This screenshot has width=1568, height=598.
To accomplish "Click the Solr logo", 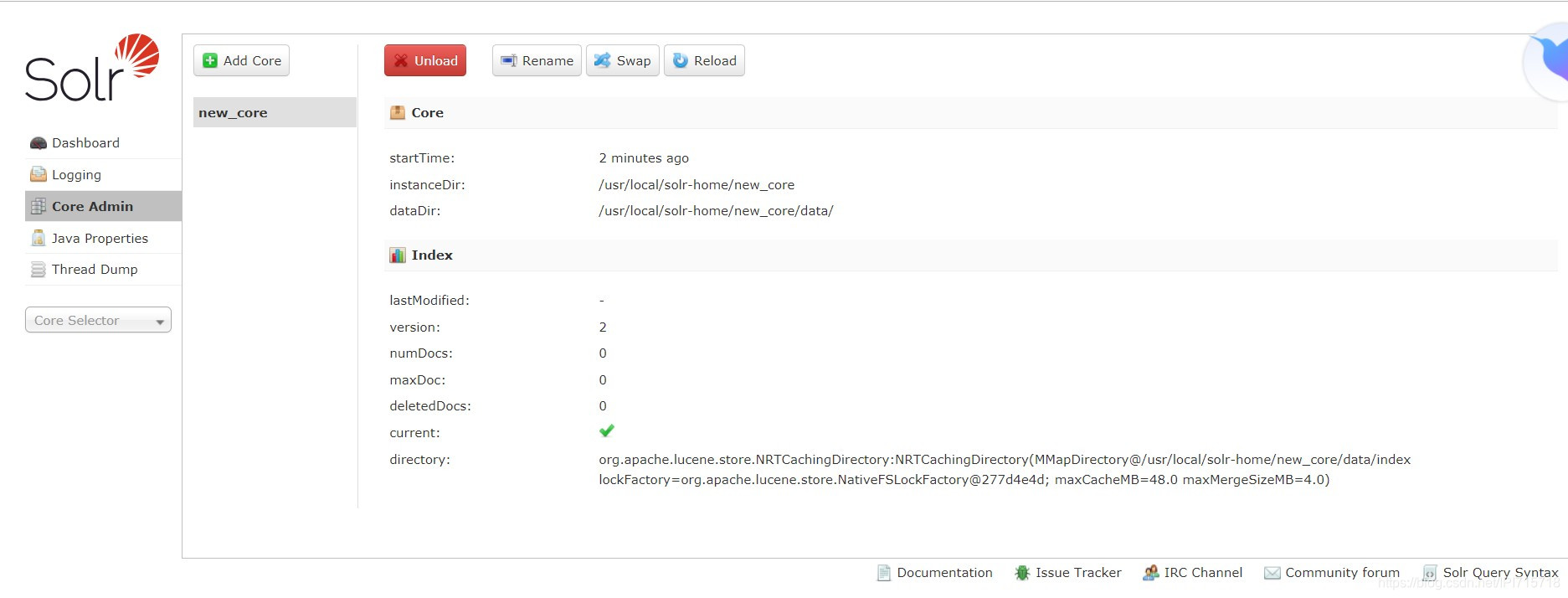I will pyautogui.click(x=92, y=68).
